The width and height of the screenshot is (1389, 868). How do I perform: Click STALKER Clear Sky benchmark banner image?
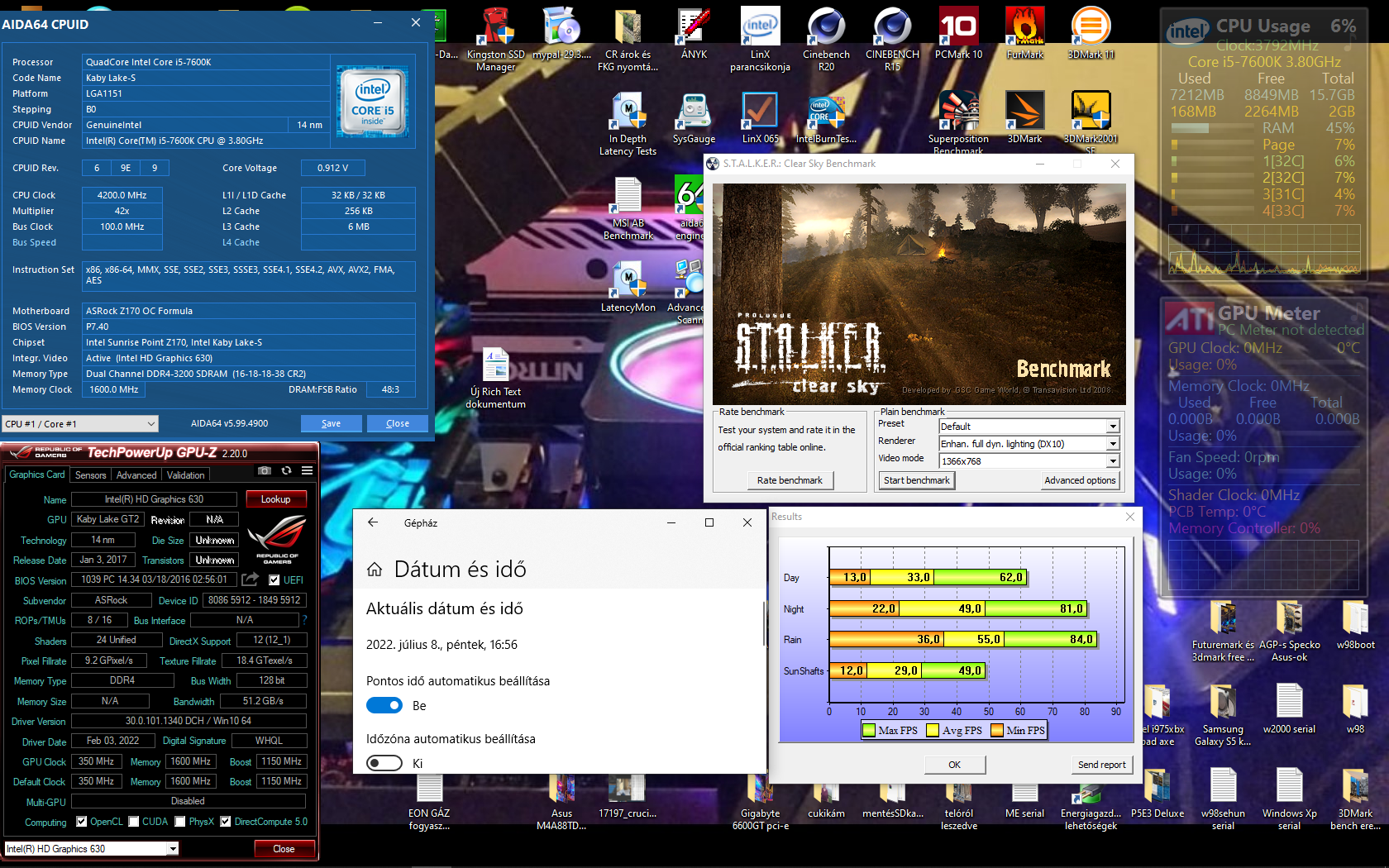[x=919, y=293]
